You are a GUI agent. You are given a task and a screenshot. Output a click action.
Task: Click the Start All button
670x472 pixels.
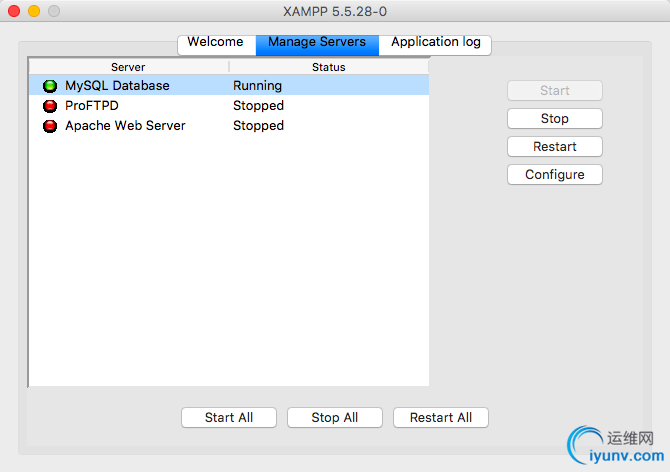229,417
